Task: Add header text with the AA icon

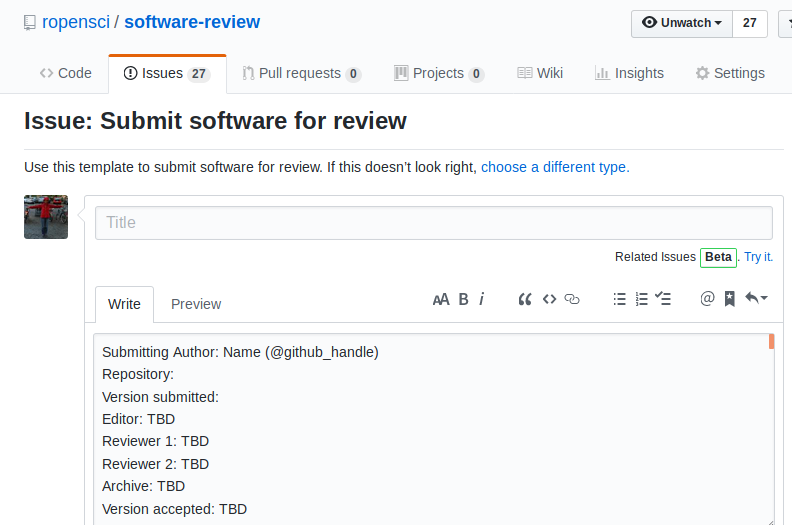Action: pyautogui.click(x=440, y=299)
